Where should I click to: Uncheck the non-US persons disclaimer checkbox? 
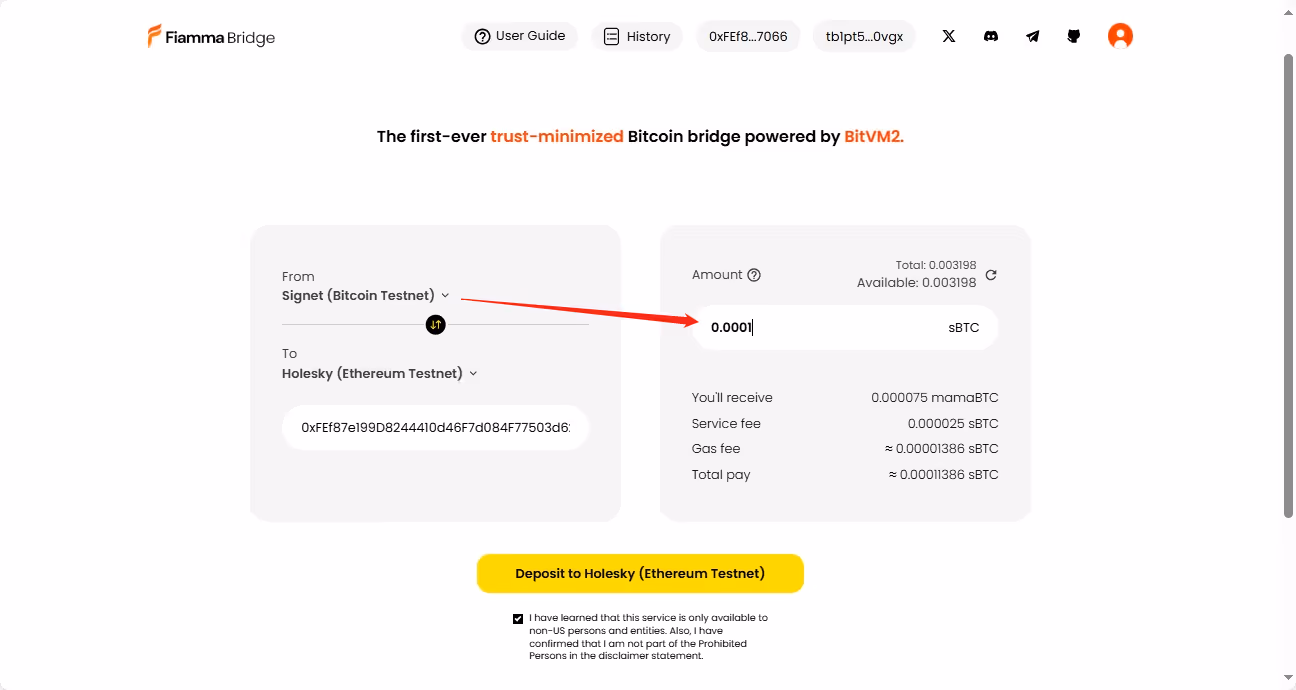[x=518, y=619]
